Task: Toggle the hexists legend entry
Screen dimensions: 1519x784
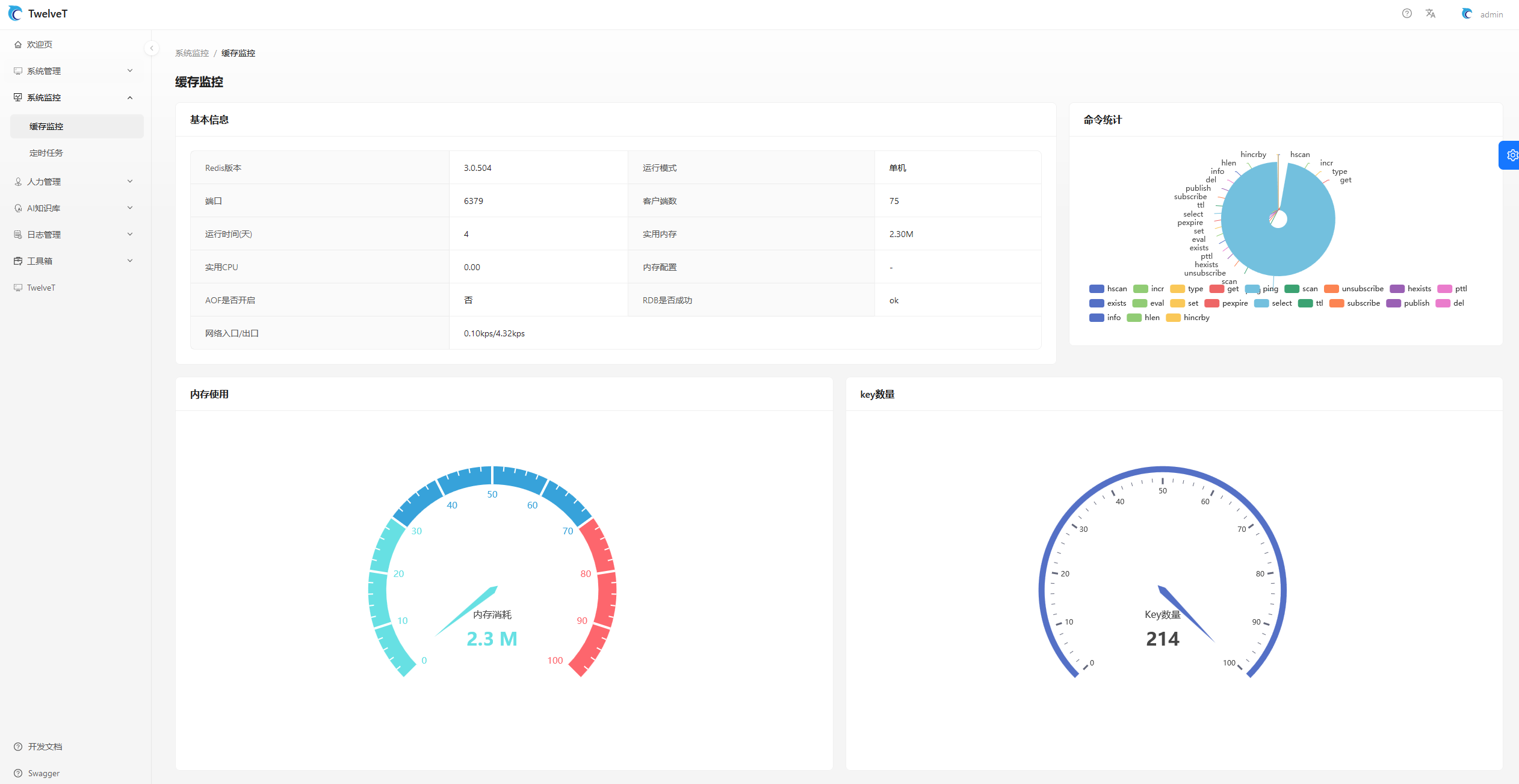Action: (x=1411, y=289)
